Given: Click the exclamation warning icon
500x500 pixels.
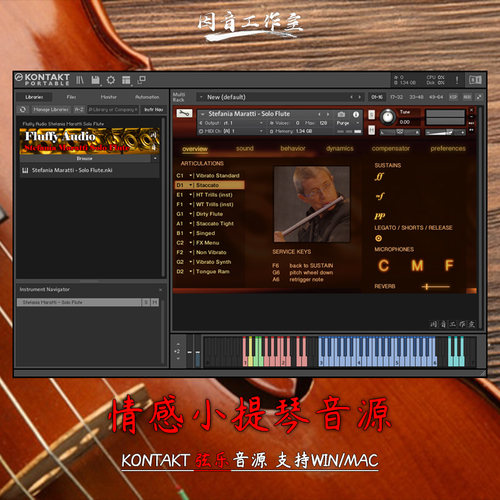Looking at the screenshot, I should point(457,80).
